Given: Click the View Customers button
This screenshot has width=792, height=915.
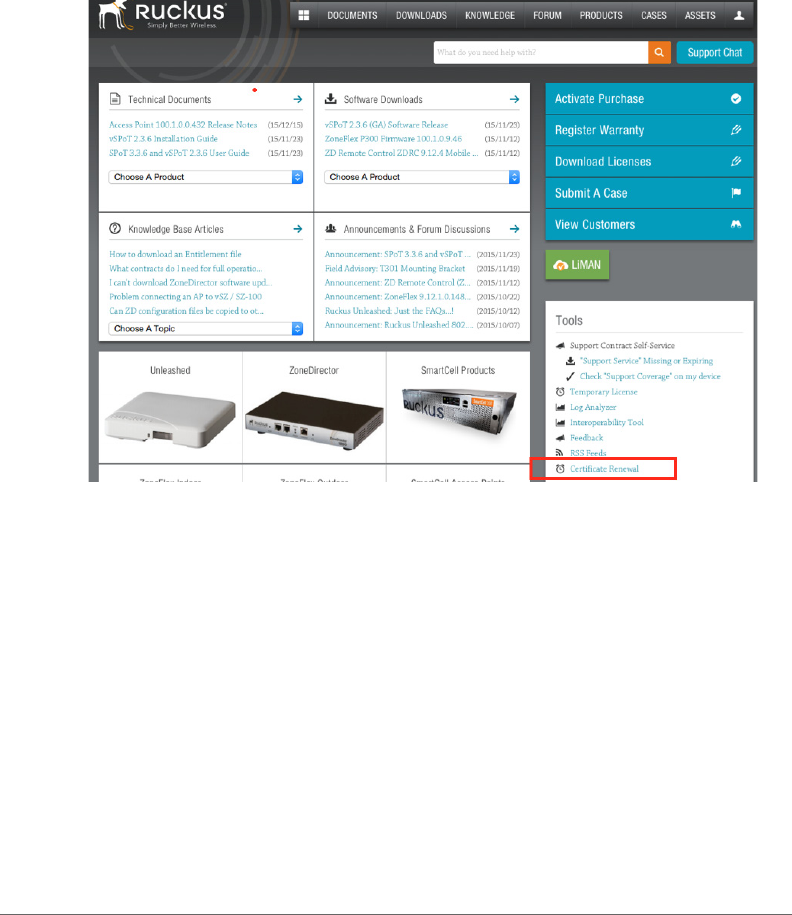Looking at the screenshot, I should pos(650,225).
